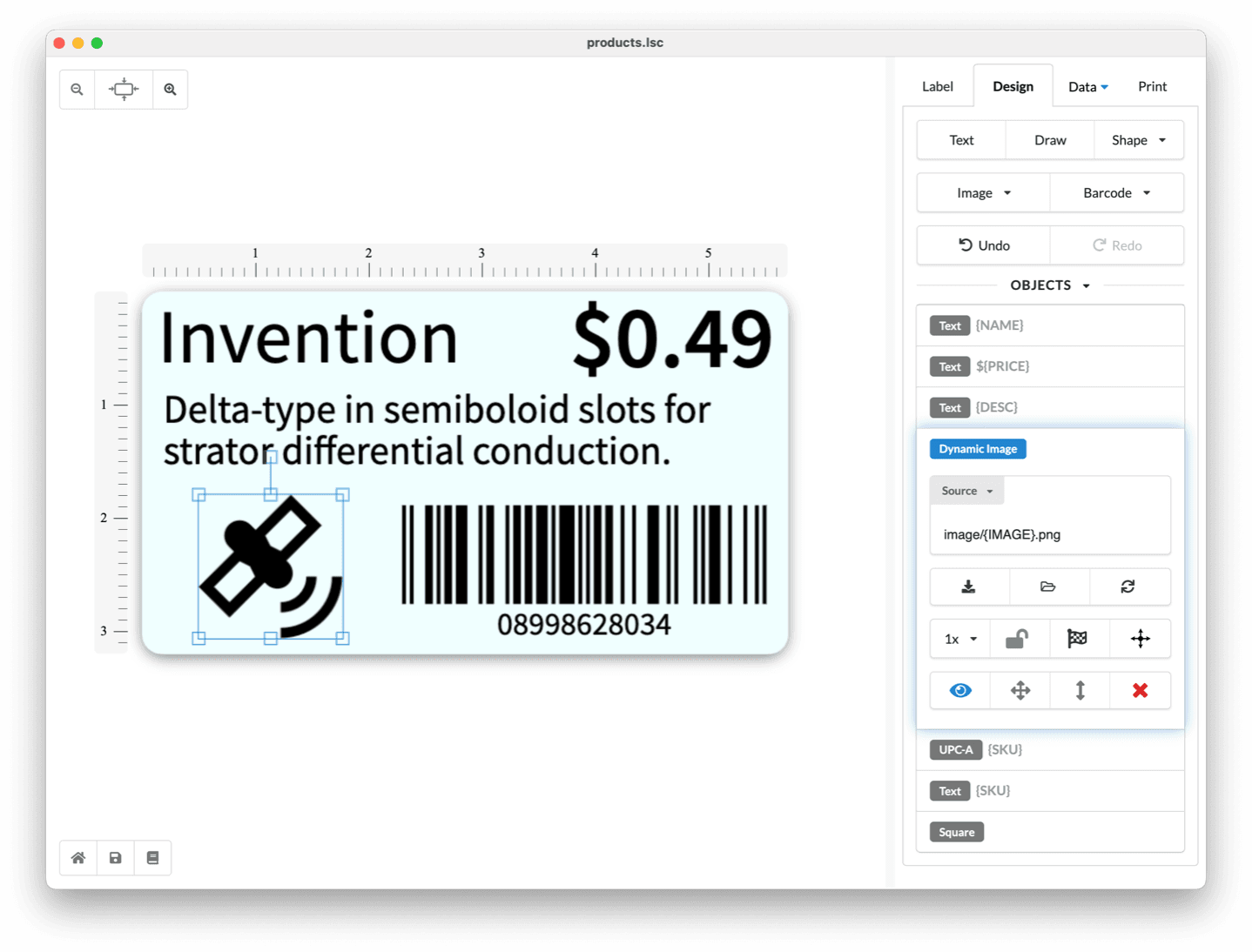Unlock the Dynamic Image object
This screenshot has width=1252, height=952.
tap(1019, 639)
